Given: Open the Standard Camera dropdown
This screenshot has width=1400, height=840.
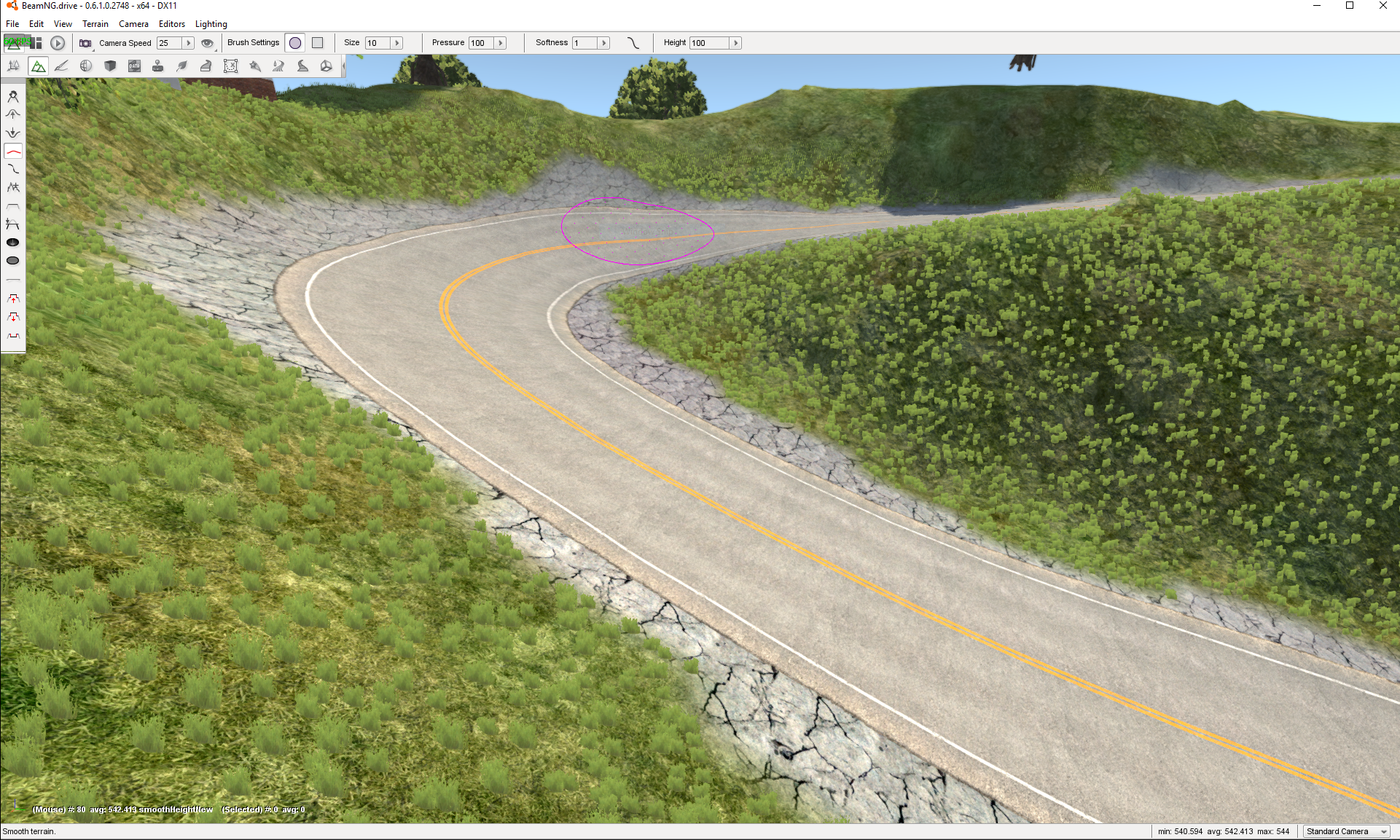Looking at the screenshot, I should pyautogui.click(x=1347, y=831).
